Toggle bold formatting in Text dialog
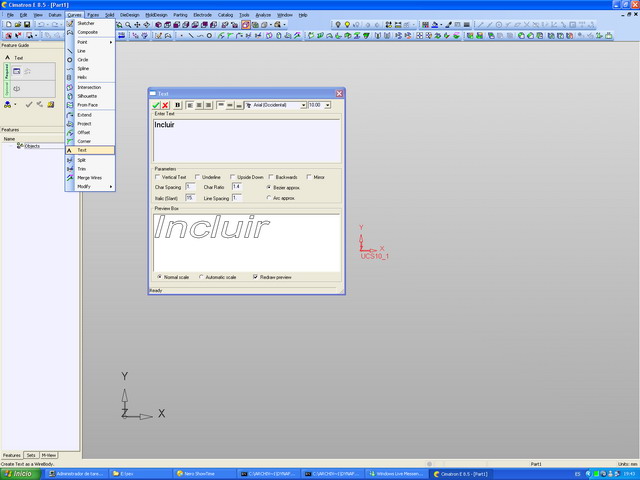This screenshot has width=640, height=480. (x=178, y=104)
